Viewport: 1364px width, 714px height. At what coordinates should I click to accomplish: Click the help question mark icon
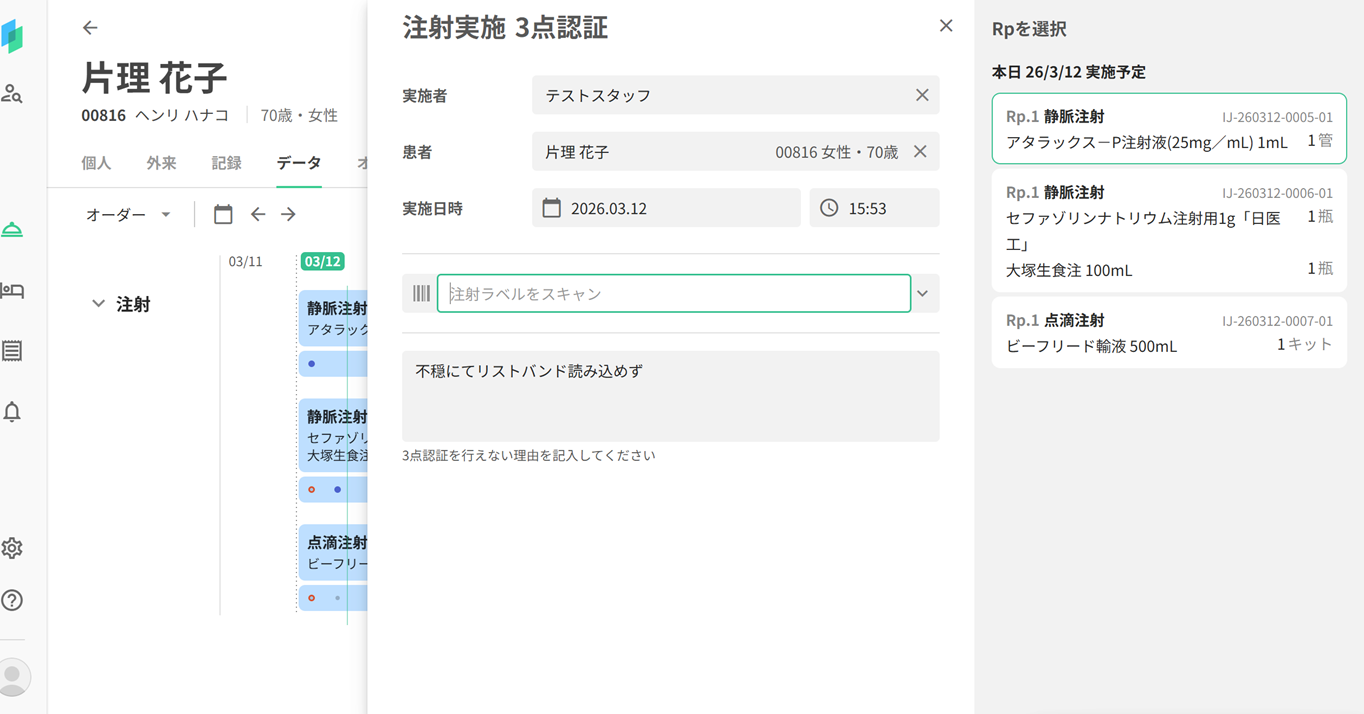pyautogui.click(x=12, y=600)
